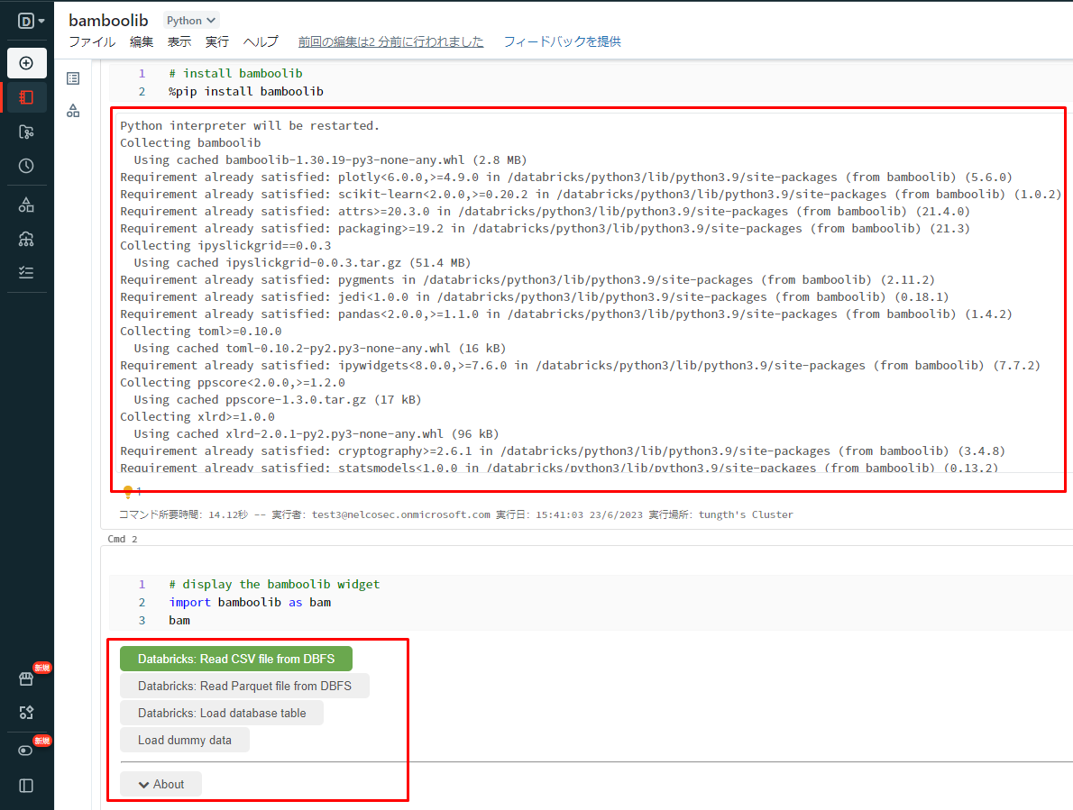Open the ヘルプ menu
The image size is (1073, 810).
pyautogui.click(x=260, y=42)
